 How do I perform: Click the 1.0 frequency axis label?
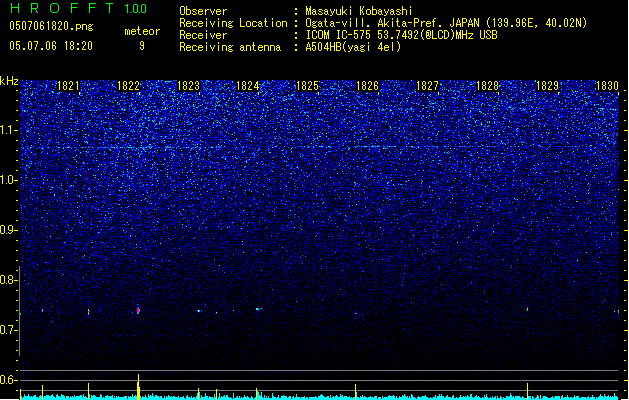(8, 180)
